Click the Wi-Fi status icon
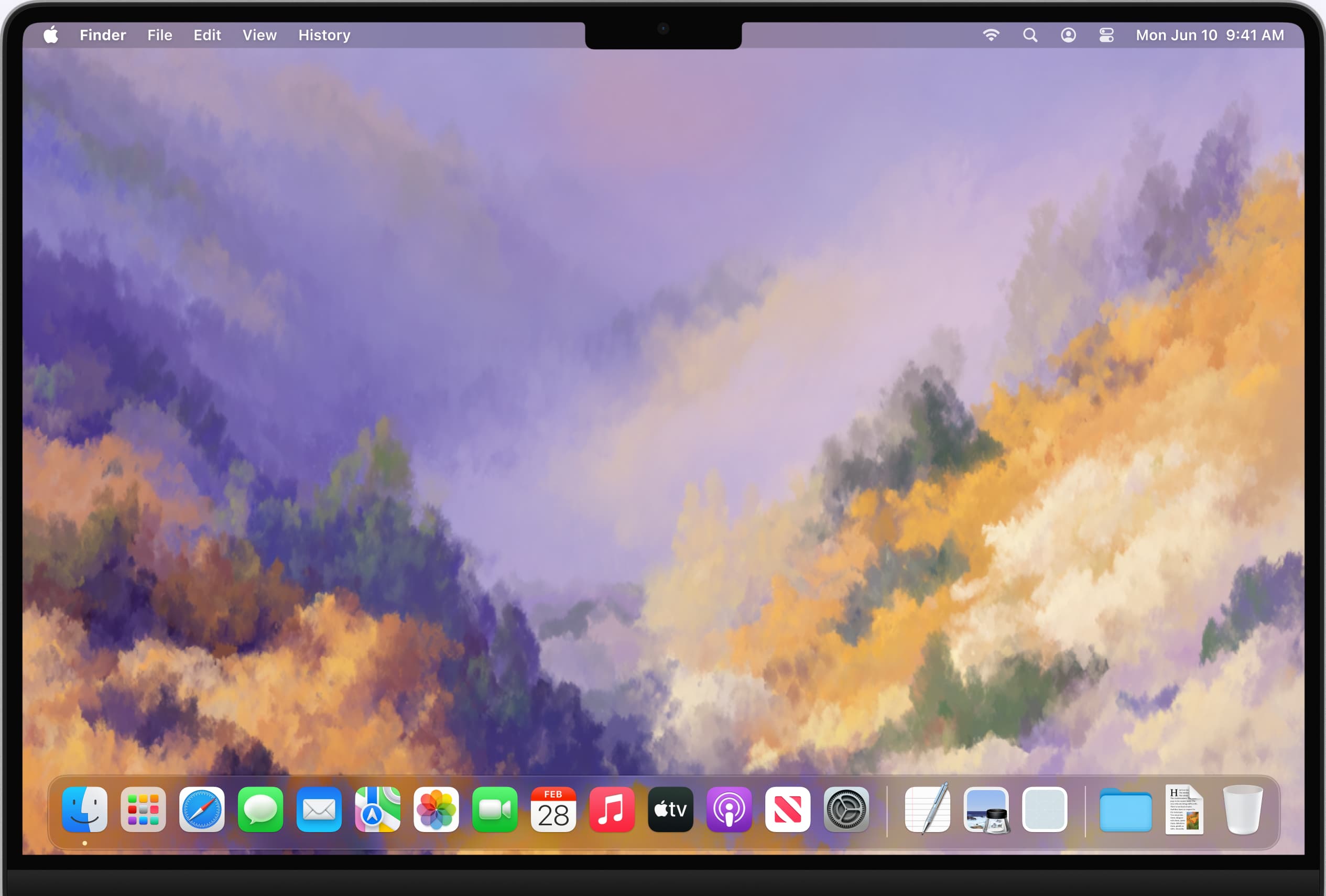The height and width of the screenshot is (896, 1326). tap(991, 35)
